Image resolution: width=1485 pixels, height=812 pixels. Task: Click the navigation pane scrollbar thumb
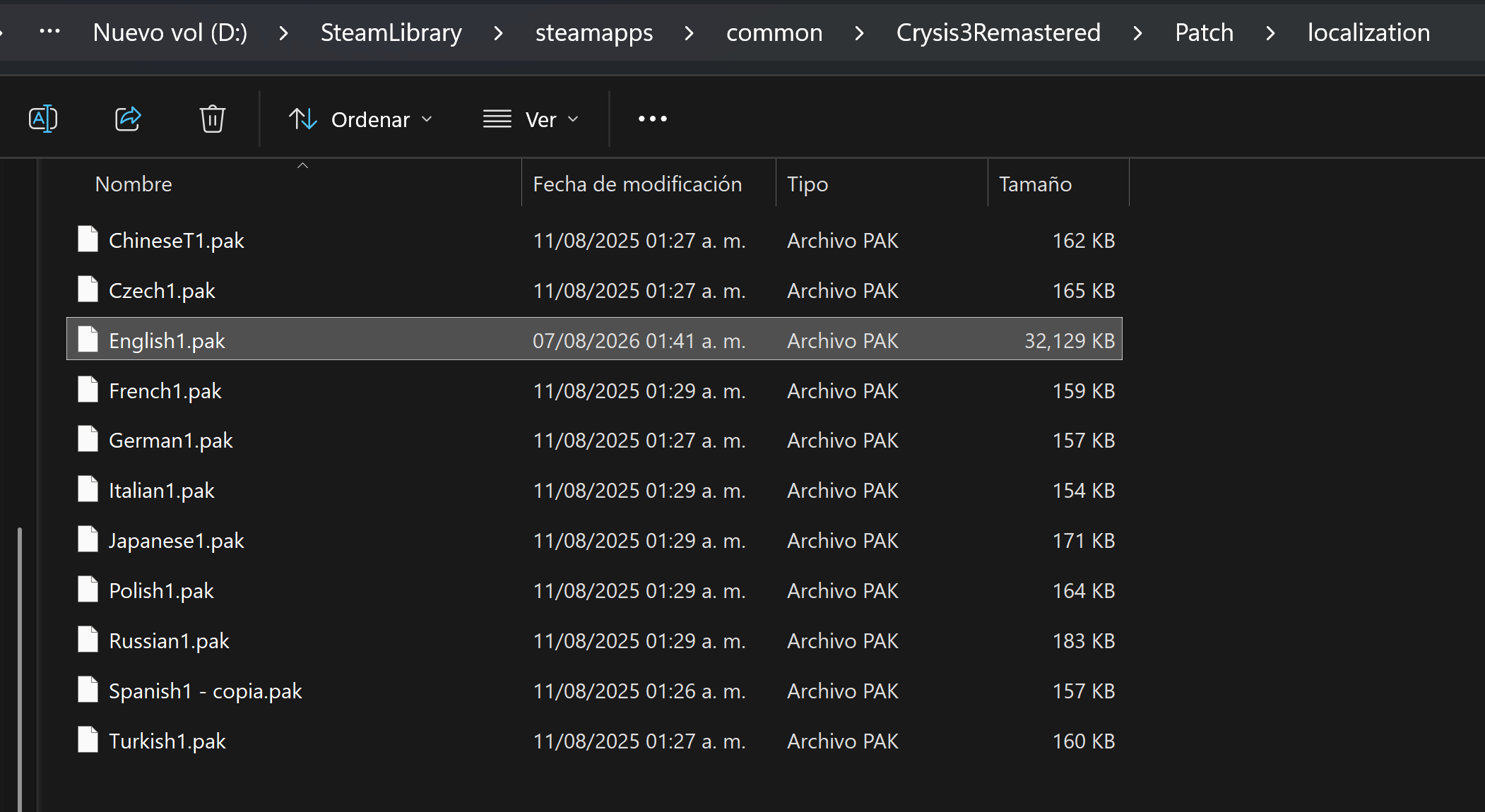point(20,669)
